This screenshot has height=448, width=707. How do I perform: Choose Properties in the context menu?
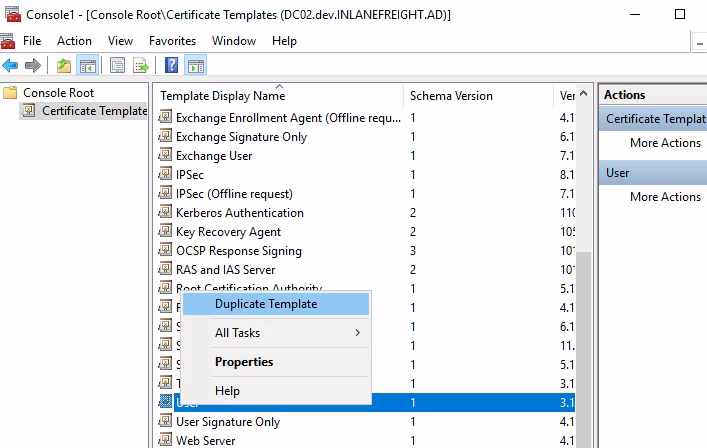[244, 362]
